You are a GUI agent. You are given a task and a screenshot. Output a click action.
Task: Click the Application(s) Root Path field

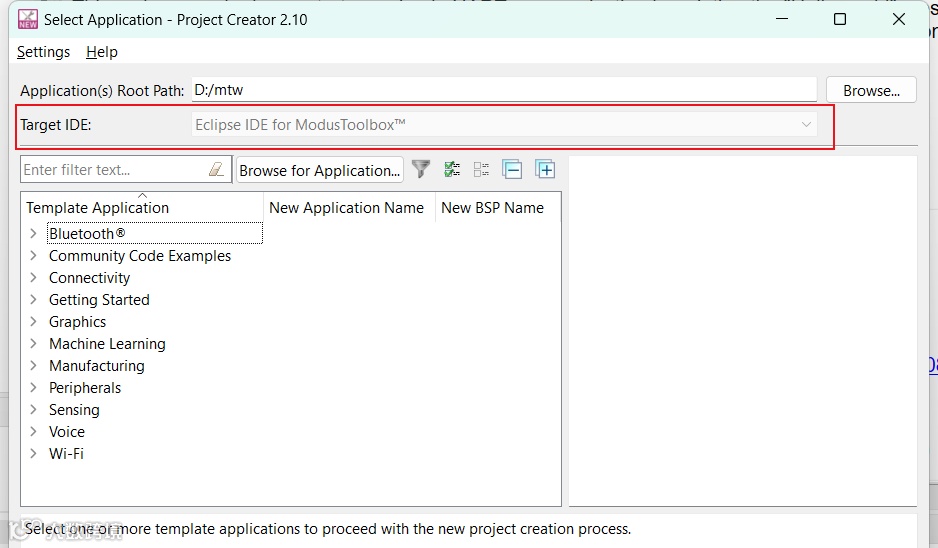click(x=504, y=90)
